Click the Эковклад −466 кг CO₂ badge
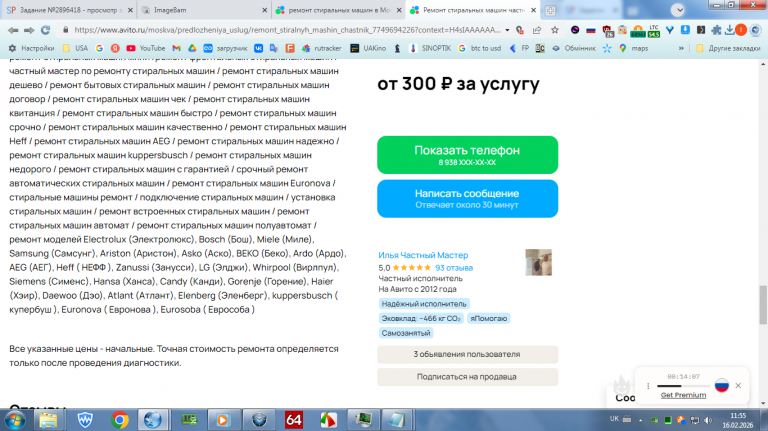The width and height of the screenshot is (768, 431). coord(421,318)
